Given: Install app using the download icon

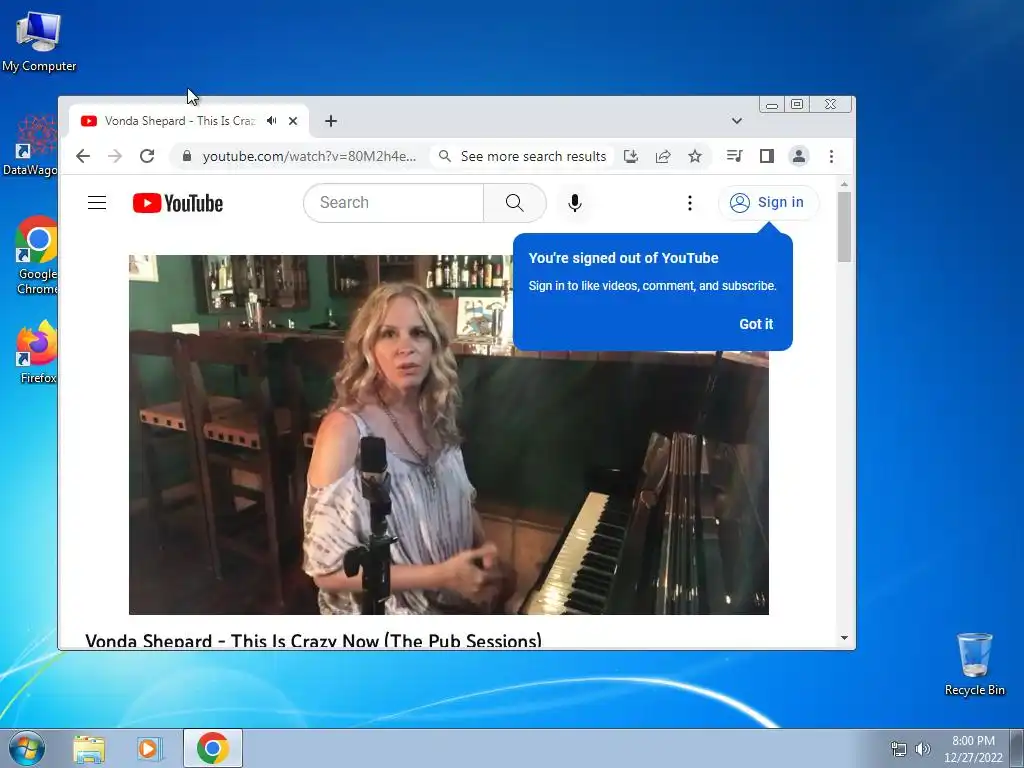Looking at the screenshot, I should click(631, 156).
